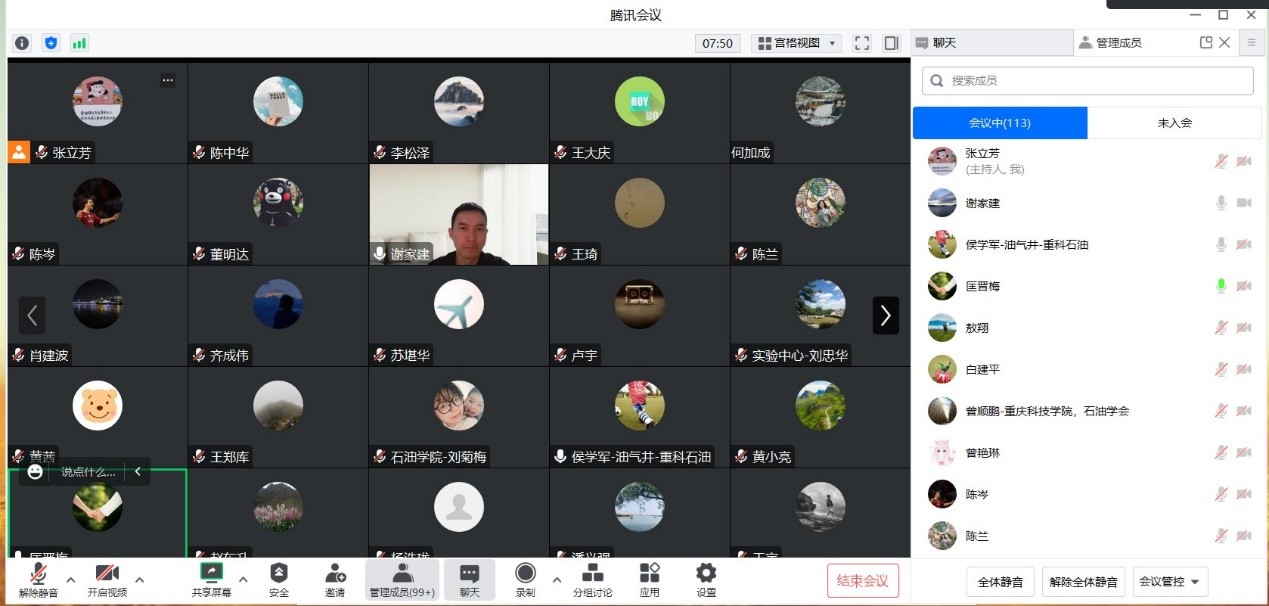The image size is (1269, 606).
Task: Switch to the 聊天 tab in side panel header
Action: (992, 43)
